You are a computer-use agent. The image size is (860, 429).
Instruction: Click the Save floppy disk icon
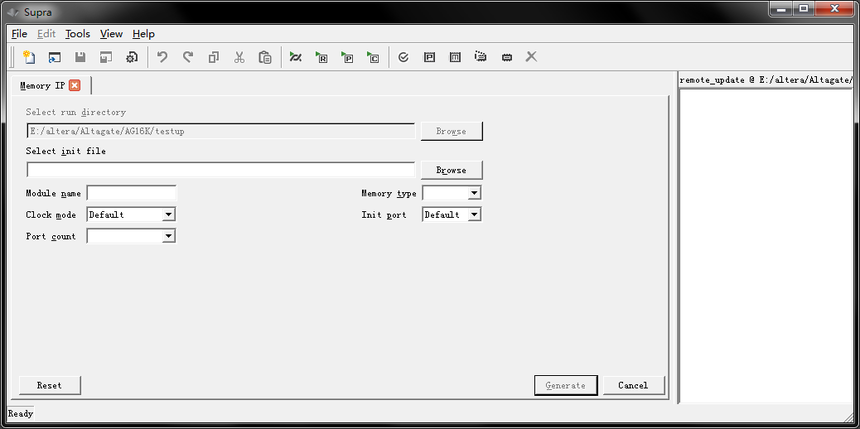coord(80,57)
